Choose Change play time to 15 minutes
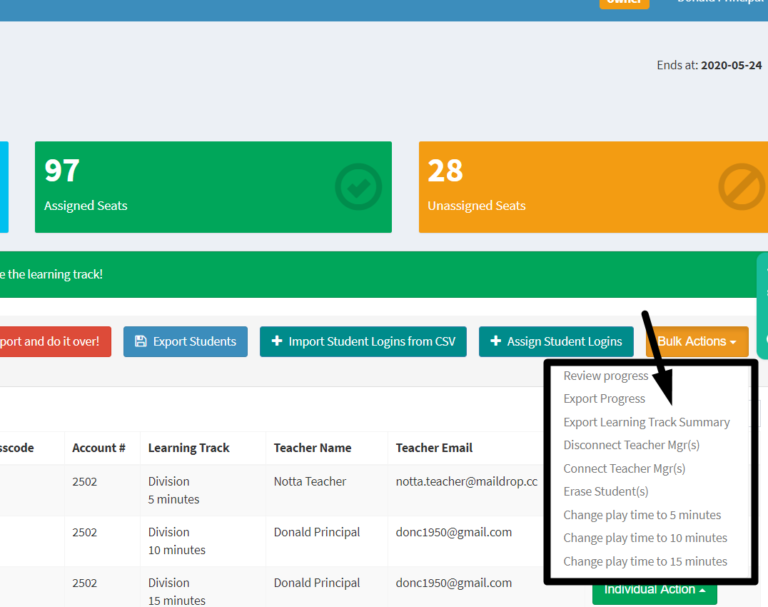Image resolution: width=768 pixels, height=607 pixels. [x=645, y=561]
